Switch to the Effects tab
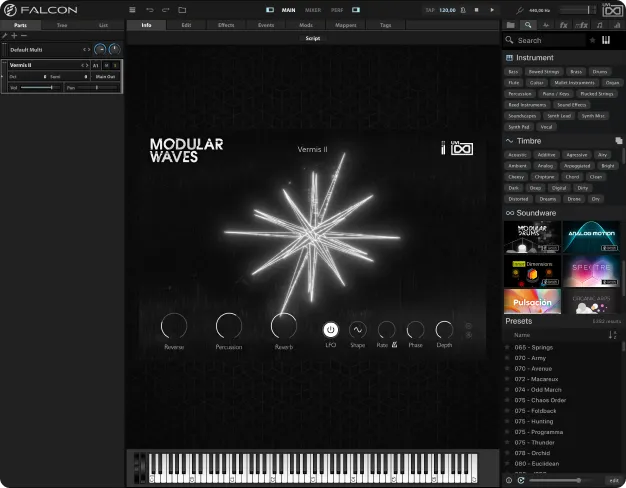Screen dimensions: 626x488 [226, 24]
